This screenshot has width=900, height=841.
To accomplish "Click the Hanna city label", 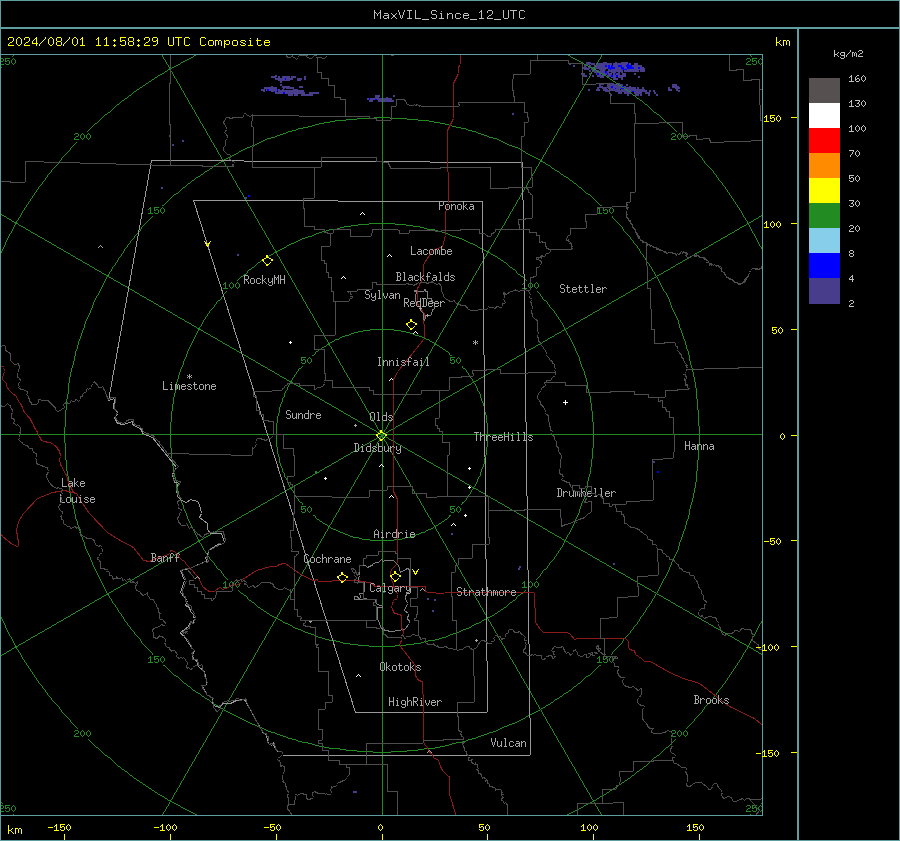I will pyautogui.click(x=699, y=446).
